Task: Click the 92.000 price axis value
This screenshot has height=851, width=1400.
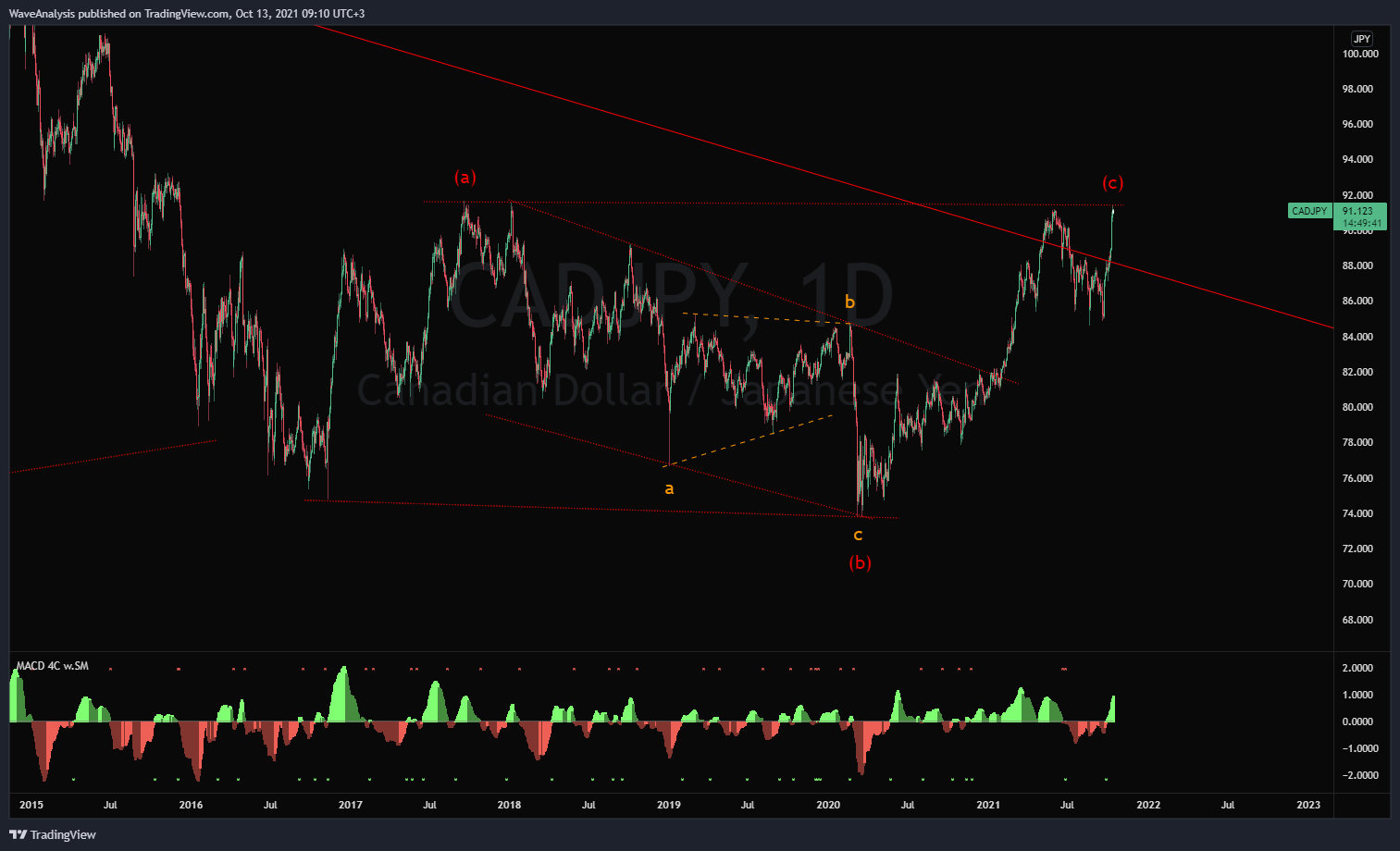Action: click(x=1358, y=195)
